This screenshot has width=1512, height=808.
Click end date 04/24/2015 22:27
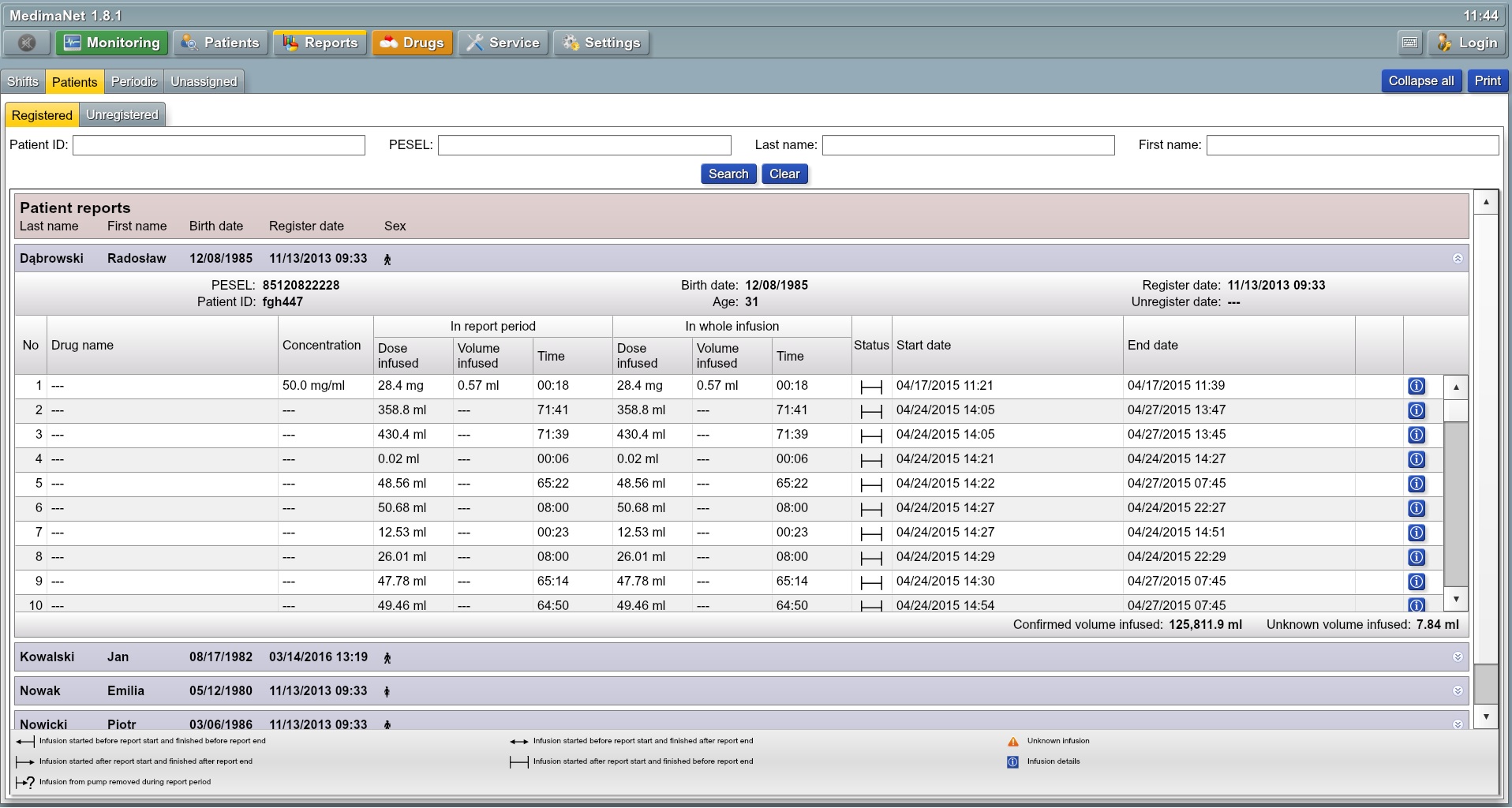pyautogui.click(x=1177, y=508)
